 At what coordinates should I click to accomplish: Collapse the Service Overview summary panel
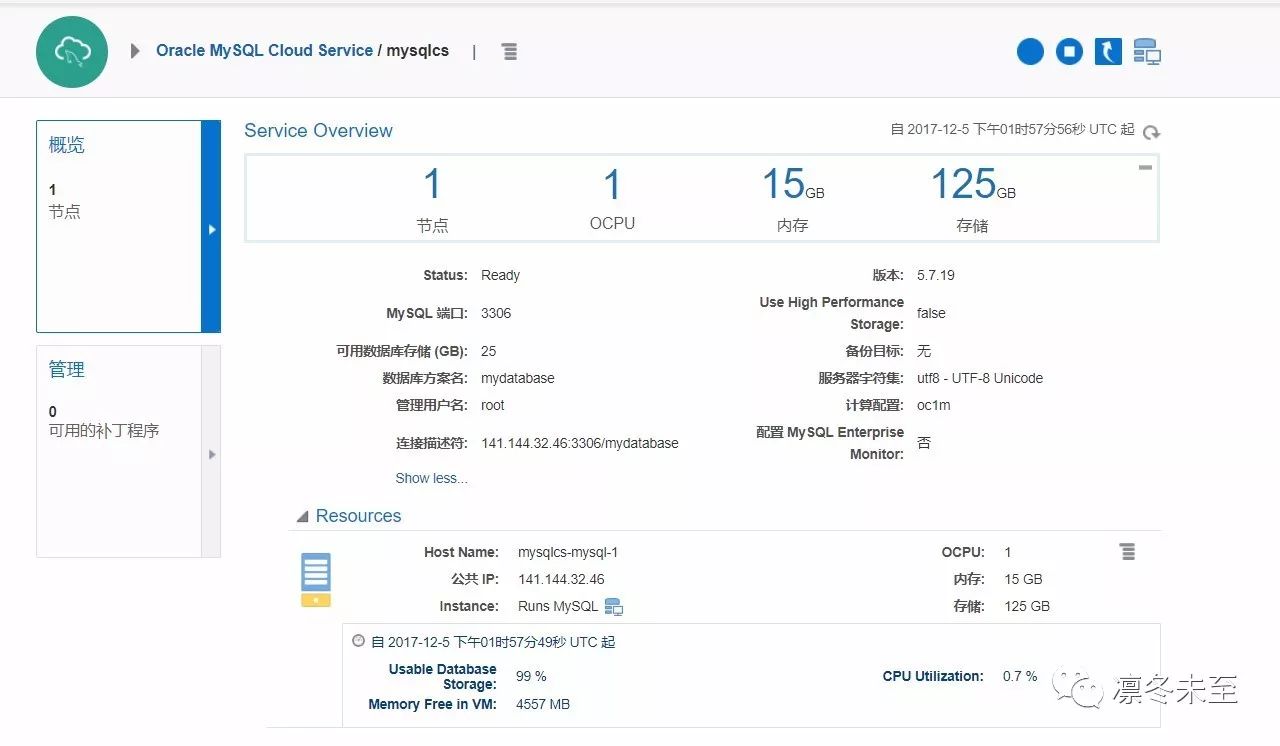click(1145, 167)
